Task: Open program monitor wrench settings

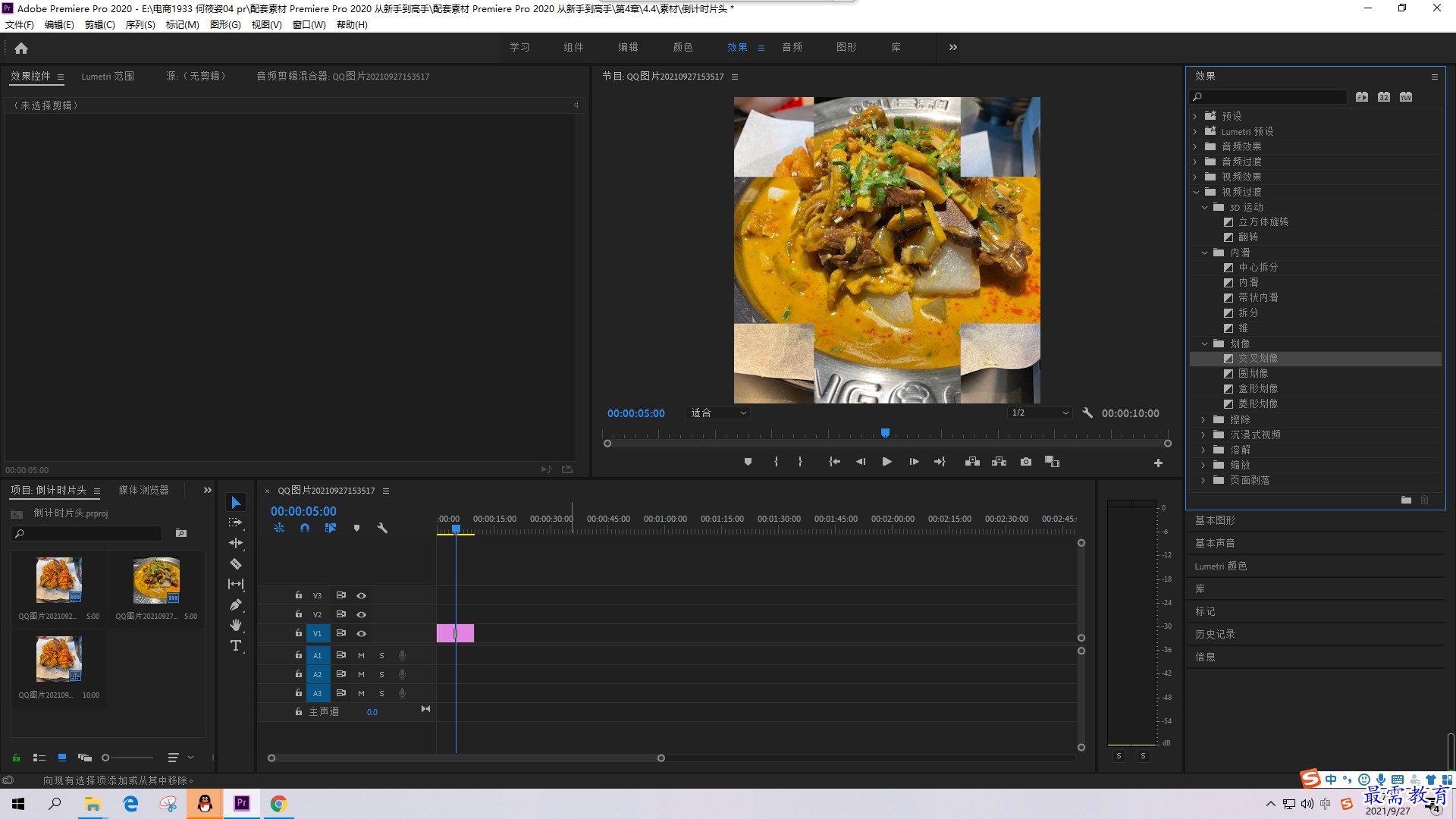Action: point(1087,413)
